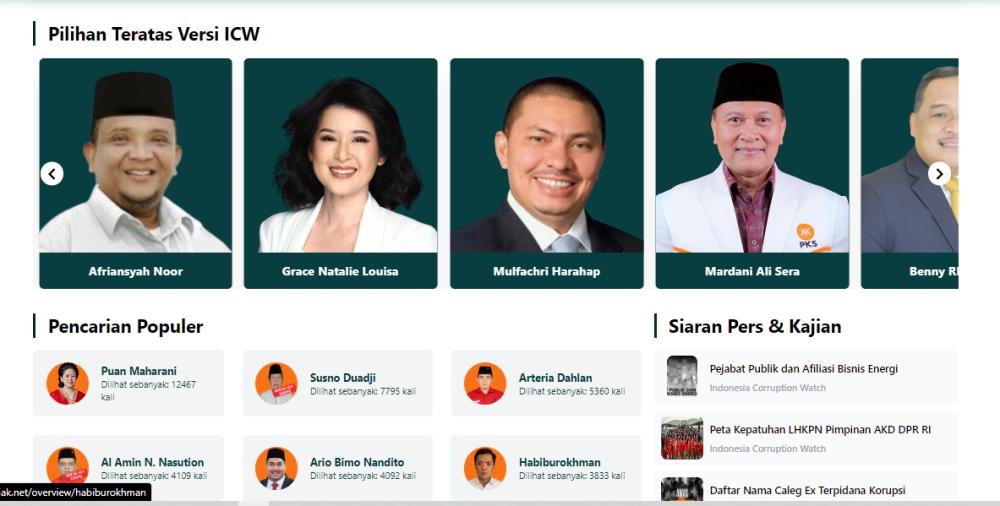Open Al Amin N. Nasution's avatar

(x=67, y=468)
